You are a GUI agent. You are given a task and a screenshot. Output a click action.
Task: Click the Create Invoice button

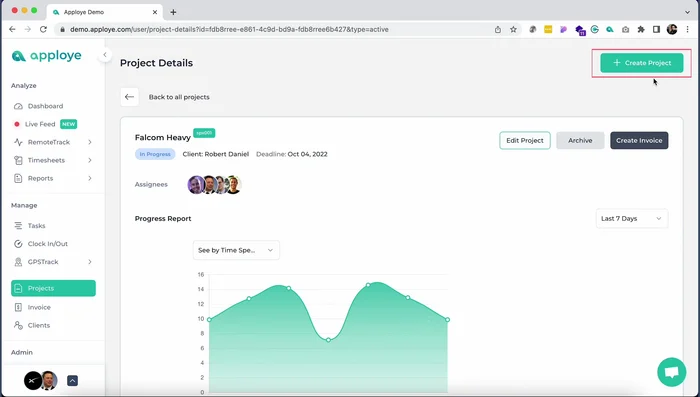point(639,140)
